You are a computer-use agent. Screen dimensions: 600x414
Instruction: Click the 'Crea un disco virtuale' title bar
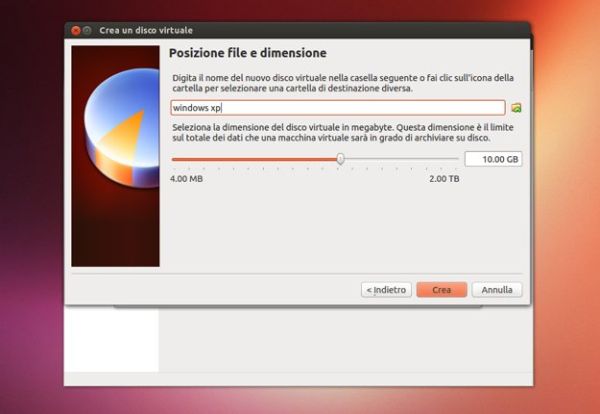[300, 30]
